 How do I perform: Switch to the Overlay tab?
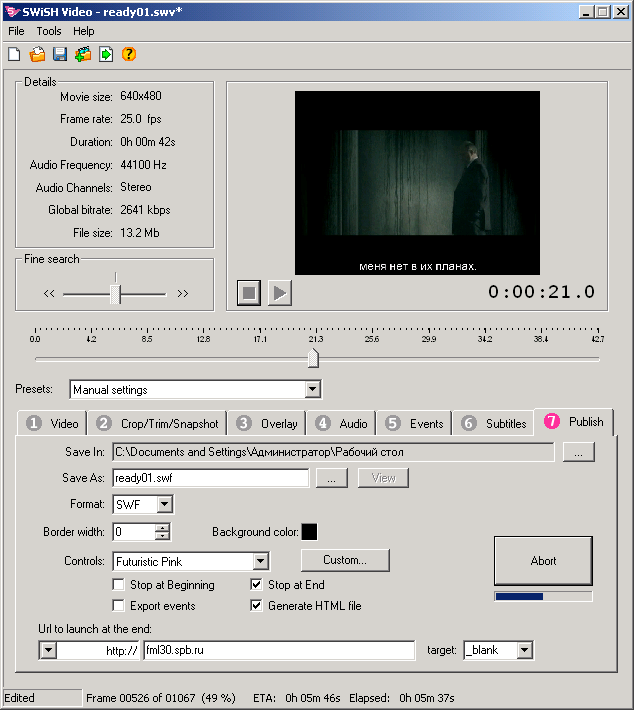(266, 423)
